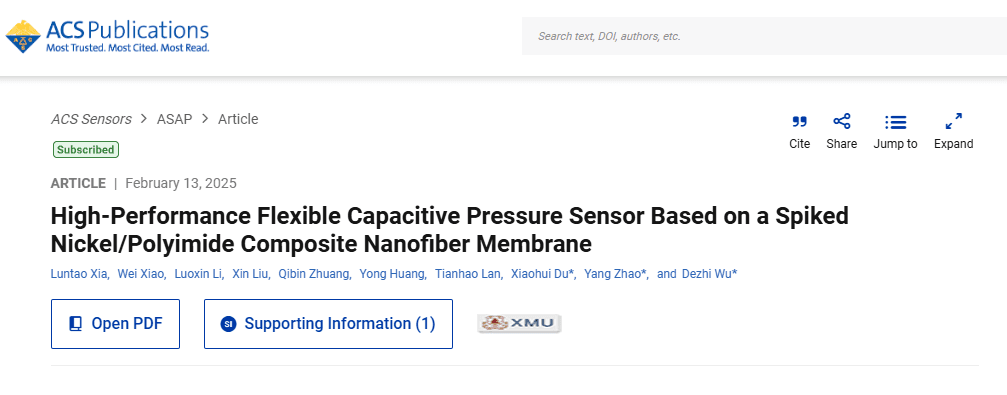Open the ASAP breadcrumb link
Screen dimensions: 1007x395
pyautogui.click(x=174, y=119)
